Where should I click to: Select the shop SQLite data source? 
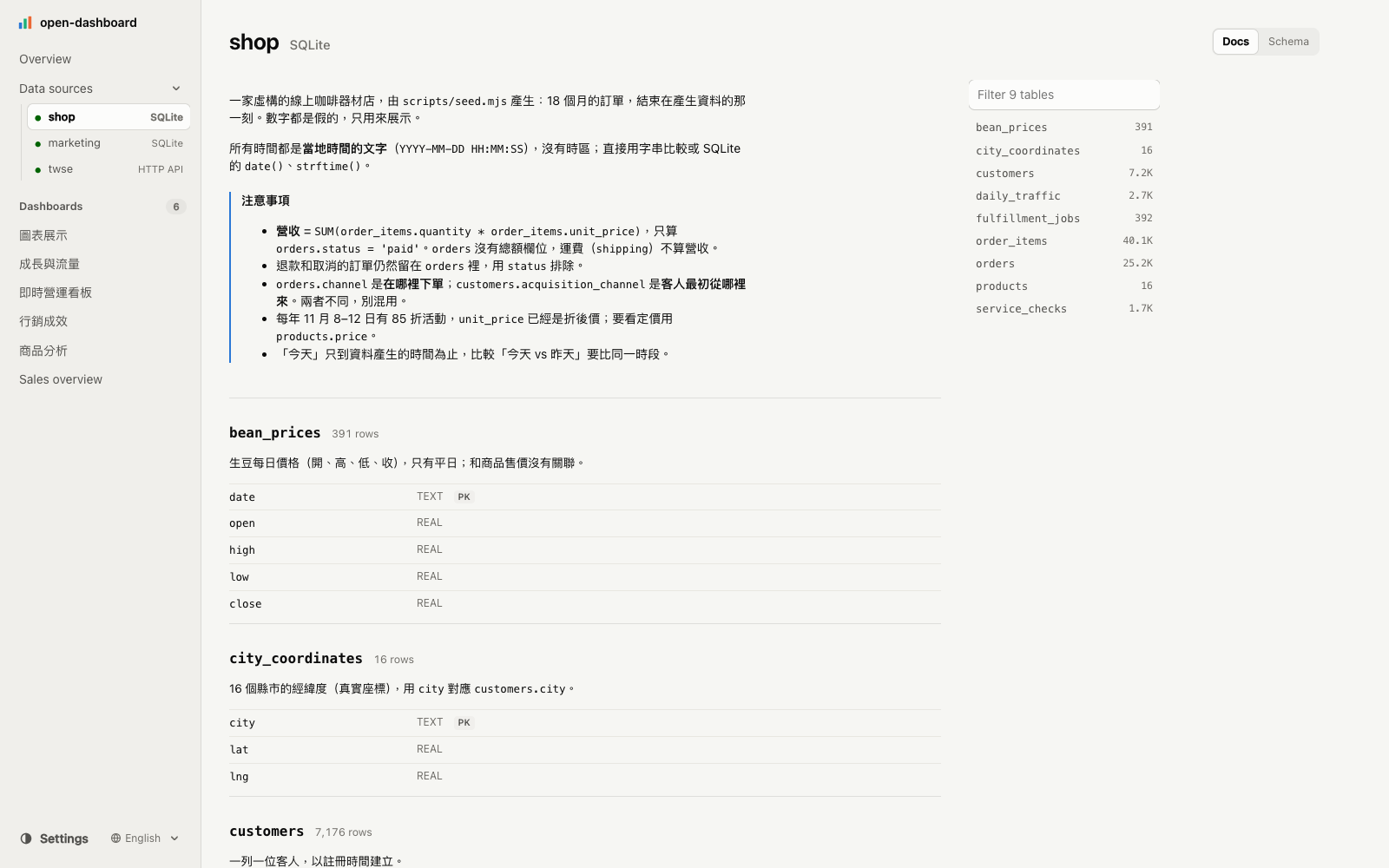[109, 117]
